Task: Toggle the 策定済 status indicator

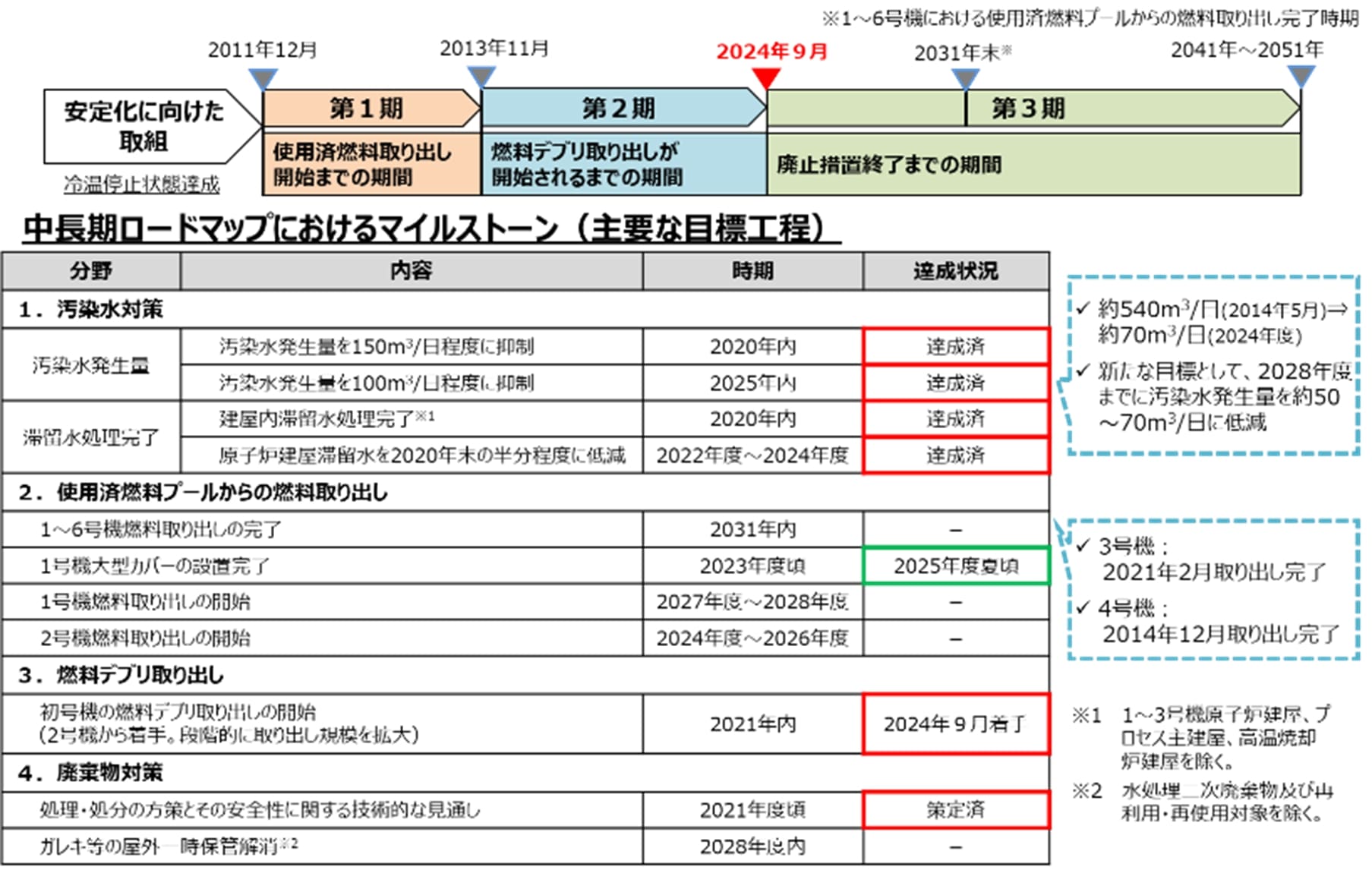Action: (x=956, y=809)
